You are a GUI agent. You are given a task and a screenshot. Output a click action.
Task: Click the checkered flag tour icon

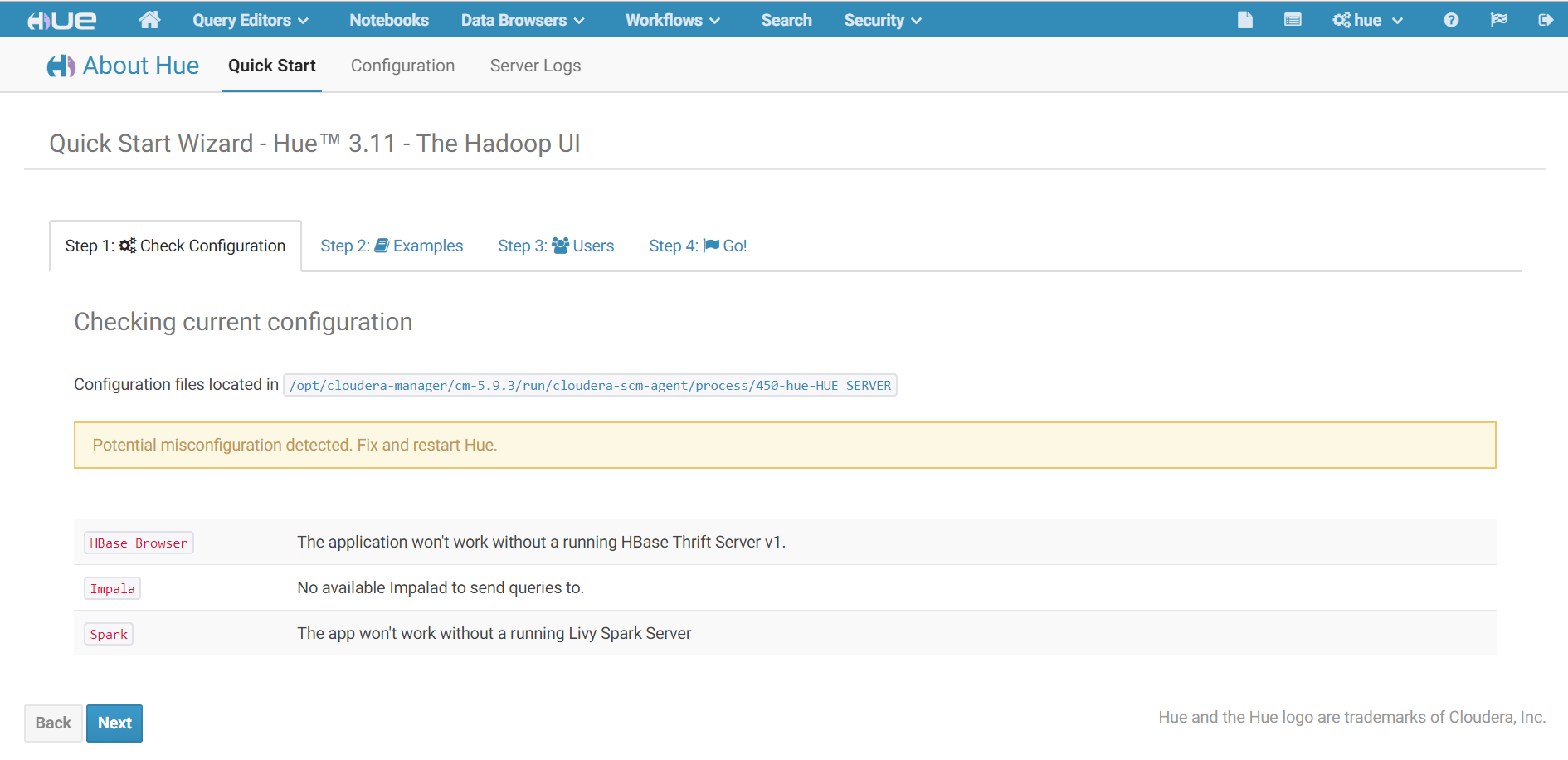tap(1498, 20)
